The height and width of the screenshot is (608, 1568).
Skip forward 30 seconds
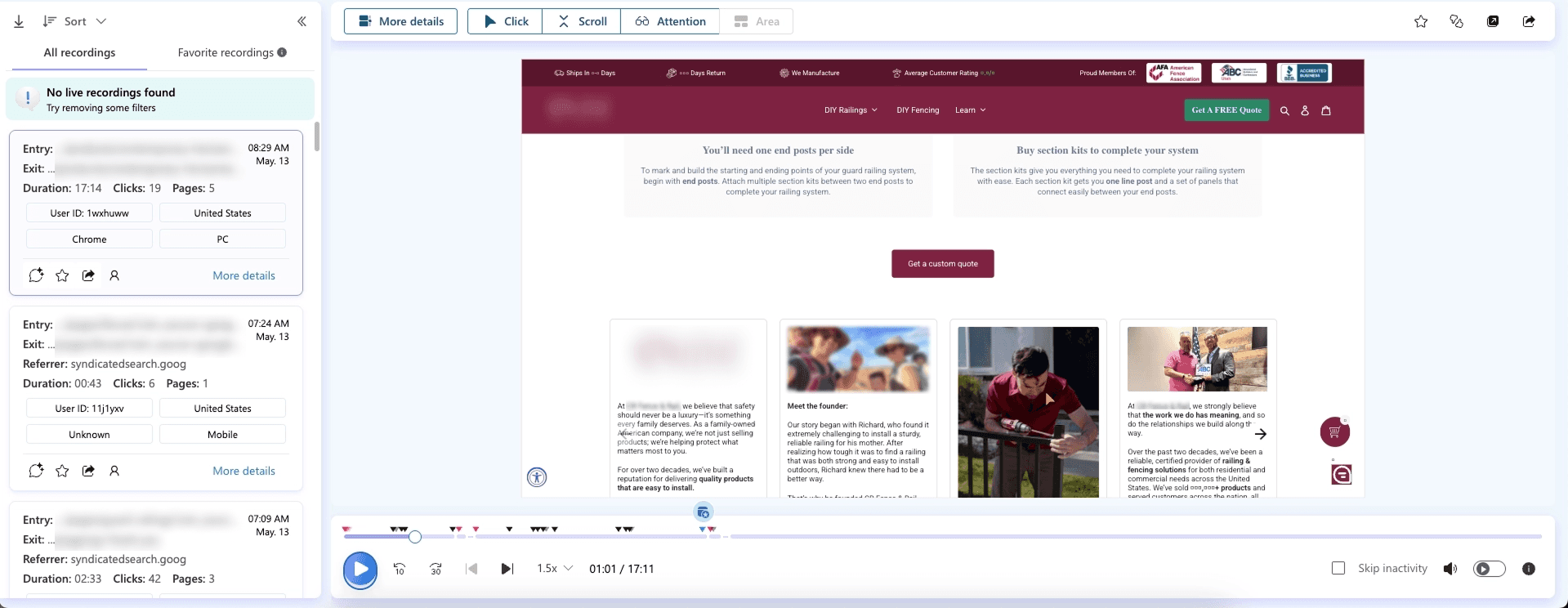[x=436, y=569]
